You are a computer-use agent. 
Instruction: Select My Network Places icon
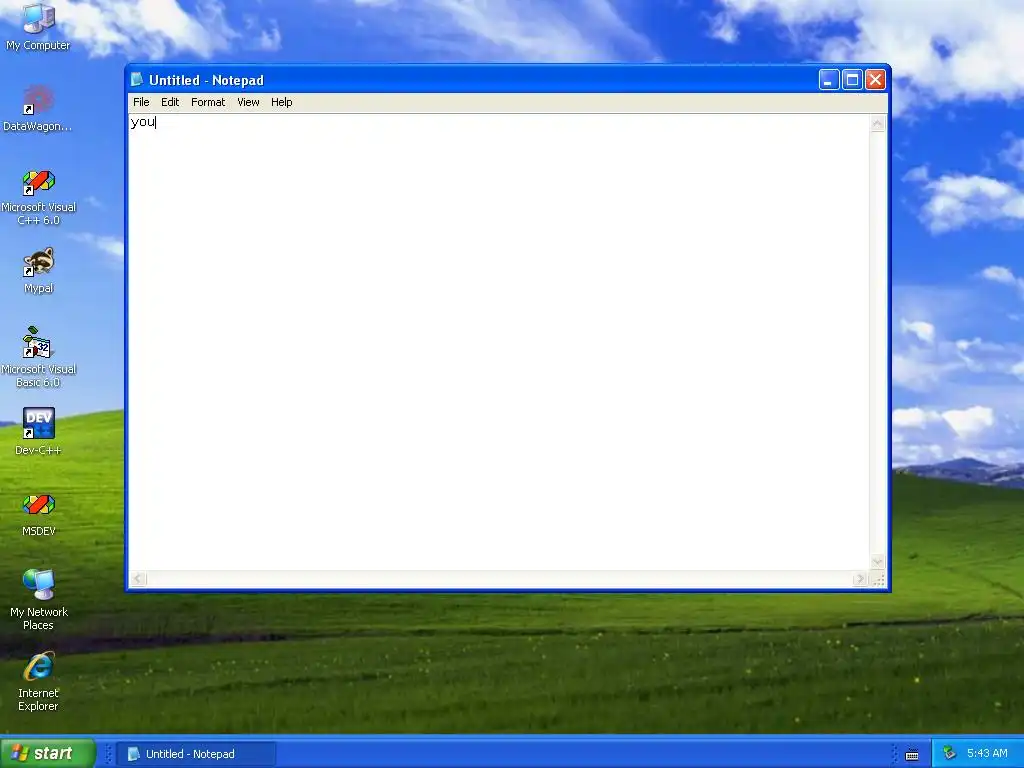[x=39, y=600]
